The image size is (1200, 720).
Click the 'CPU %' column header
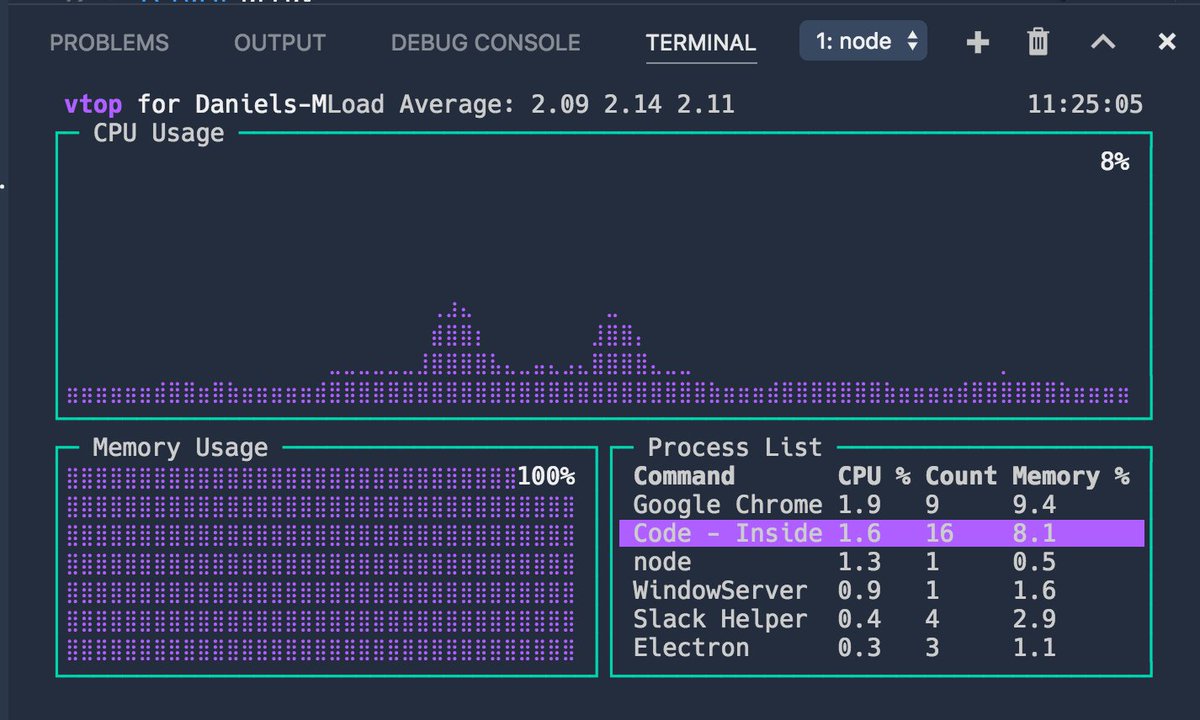click(873, 476)
